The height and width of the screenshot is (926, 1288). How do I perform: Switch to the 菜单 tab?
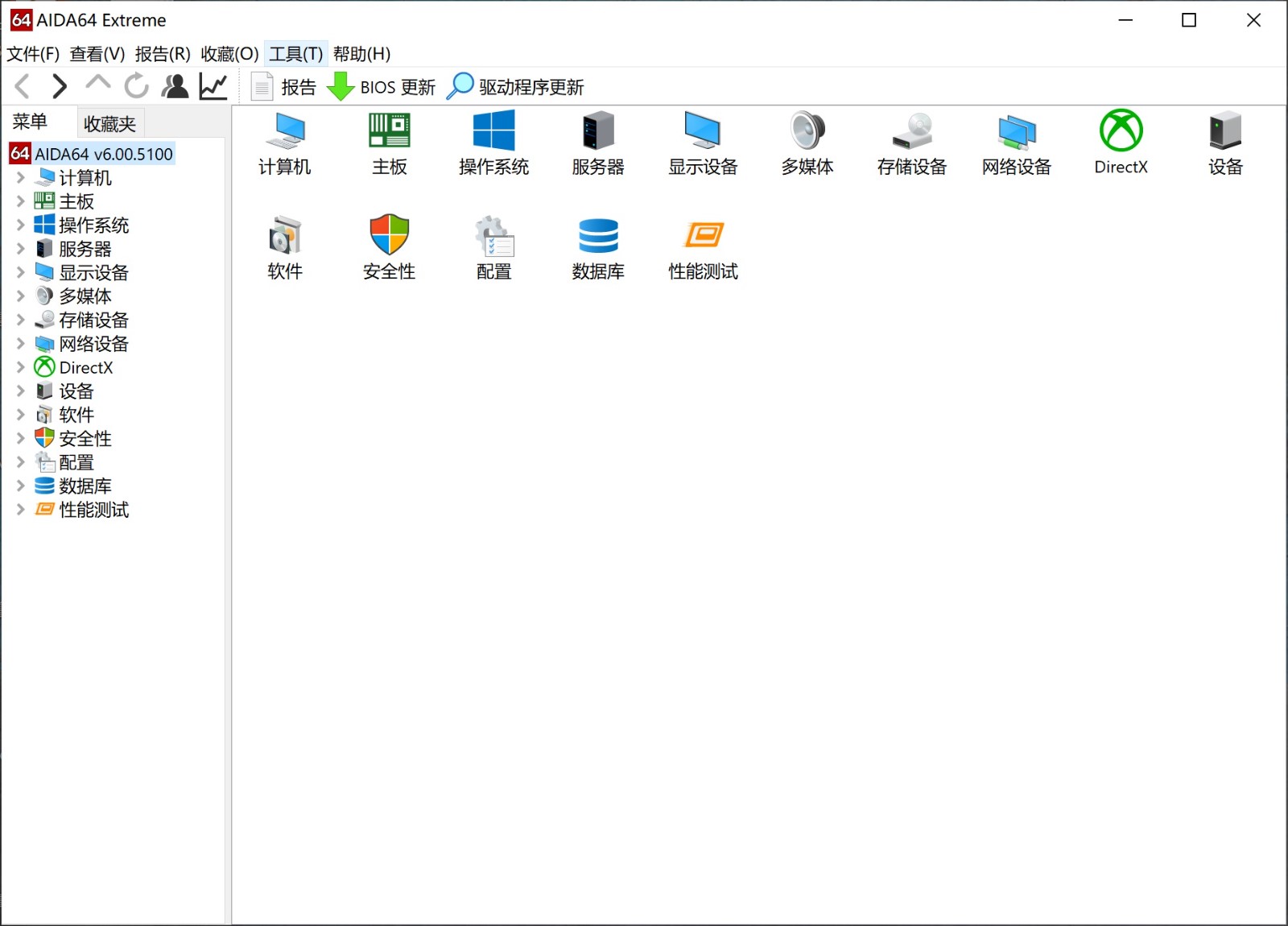(x=30, y=122)
